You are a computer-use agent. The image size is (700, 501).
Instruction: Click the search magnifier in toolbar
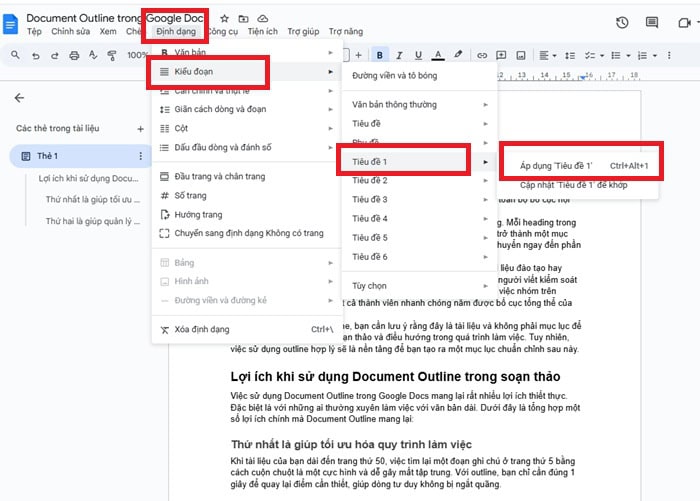(x=15, y=55)
